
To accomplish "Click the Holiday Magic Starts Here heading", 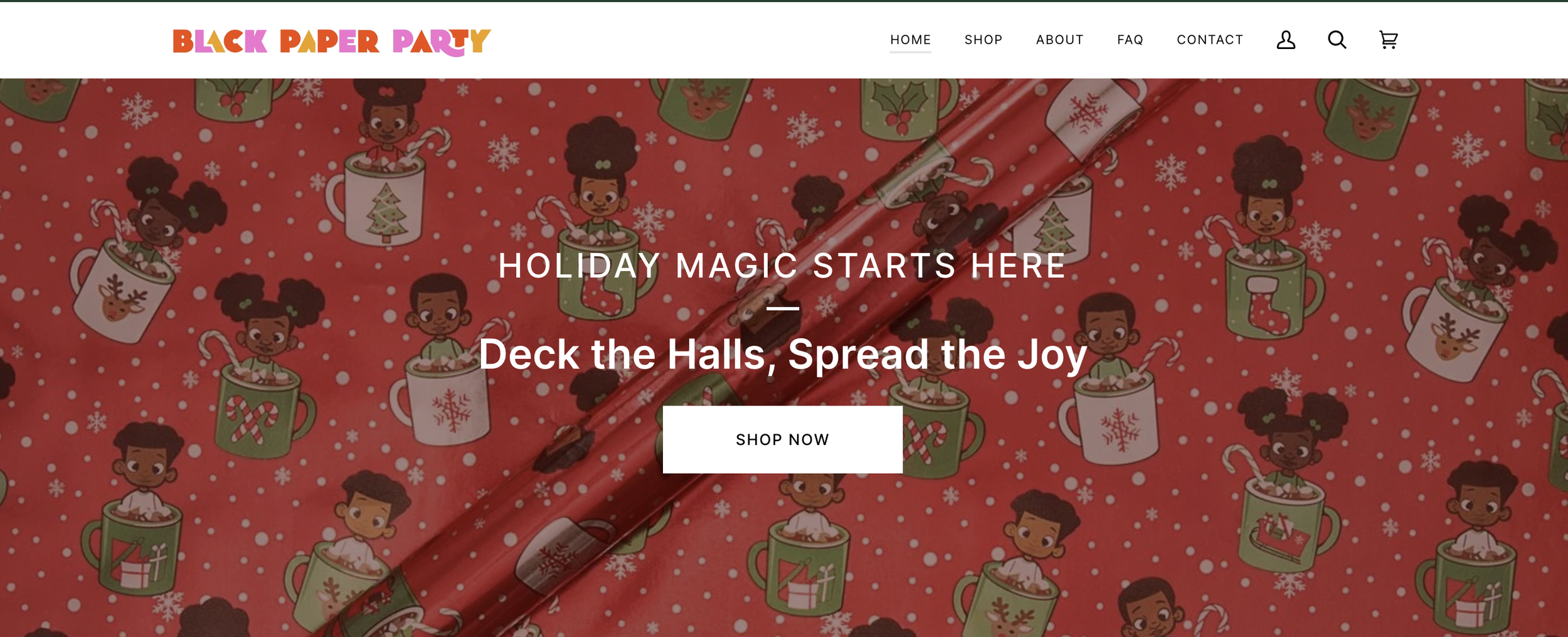I will click(783, 265).
